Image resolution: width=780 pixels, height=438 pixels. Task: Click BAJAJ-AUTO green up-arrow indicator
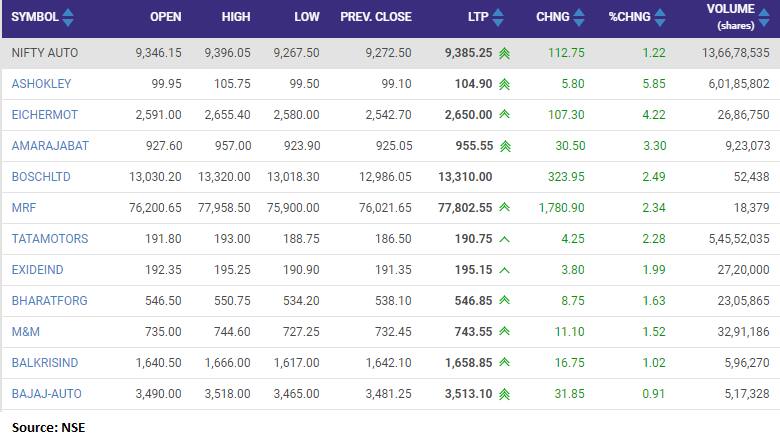tap(504, 394)
